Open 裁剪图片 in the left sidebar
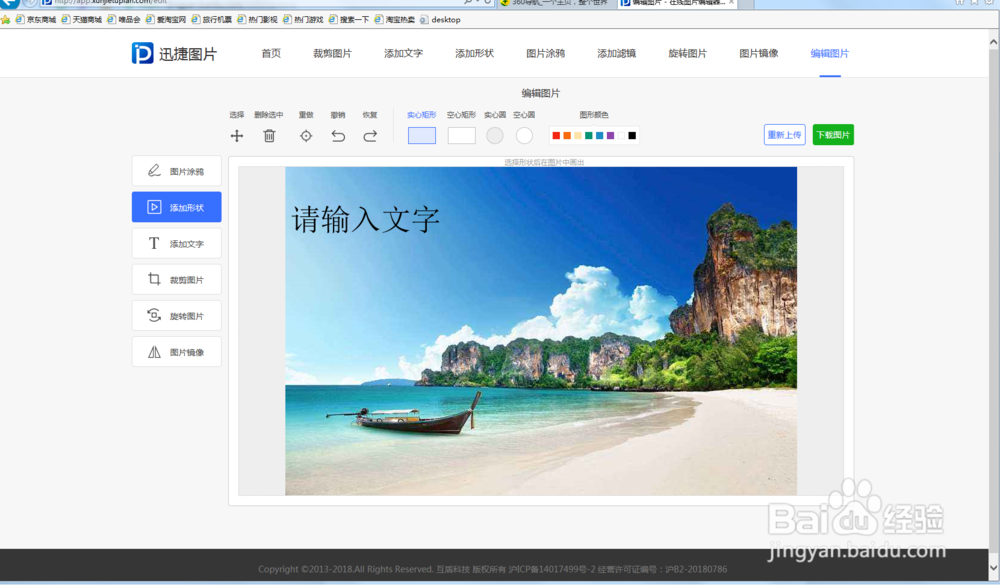The height and width of the screenshot is (585, 1000). point(177,279)
